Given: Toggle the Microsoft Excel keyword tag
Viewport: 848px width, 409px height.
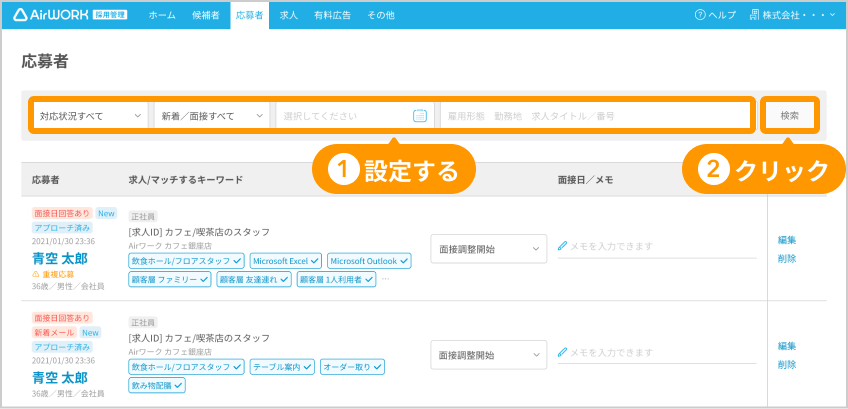Looking at the screenshot, I should [x=286, y=261].
